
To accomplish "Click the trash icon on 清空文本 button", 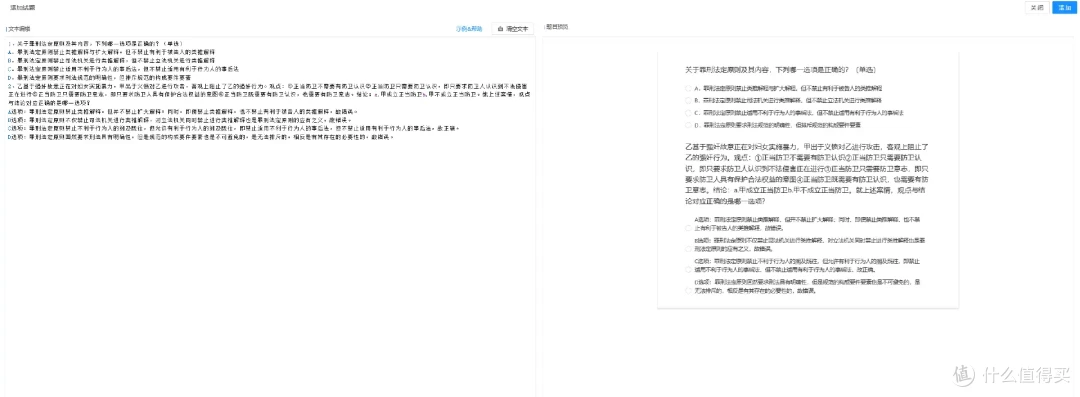I will point(500,29).
